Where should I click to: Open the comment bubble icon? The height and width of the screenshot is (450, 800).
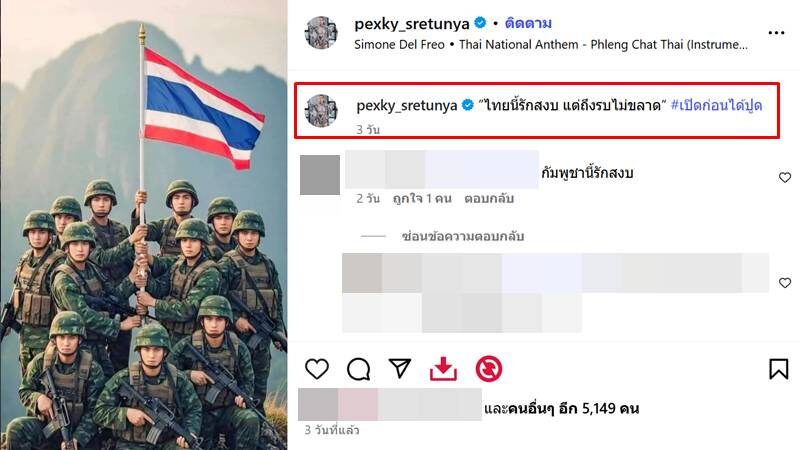pos(358,369)
